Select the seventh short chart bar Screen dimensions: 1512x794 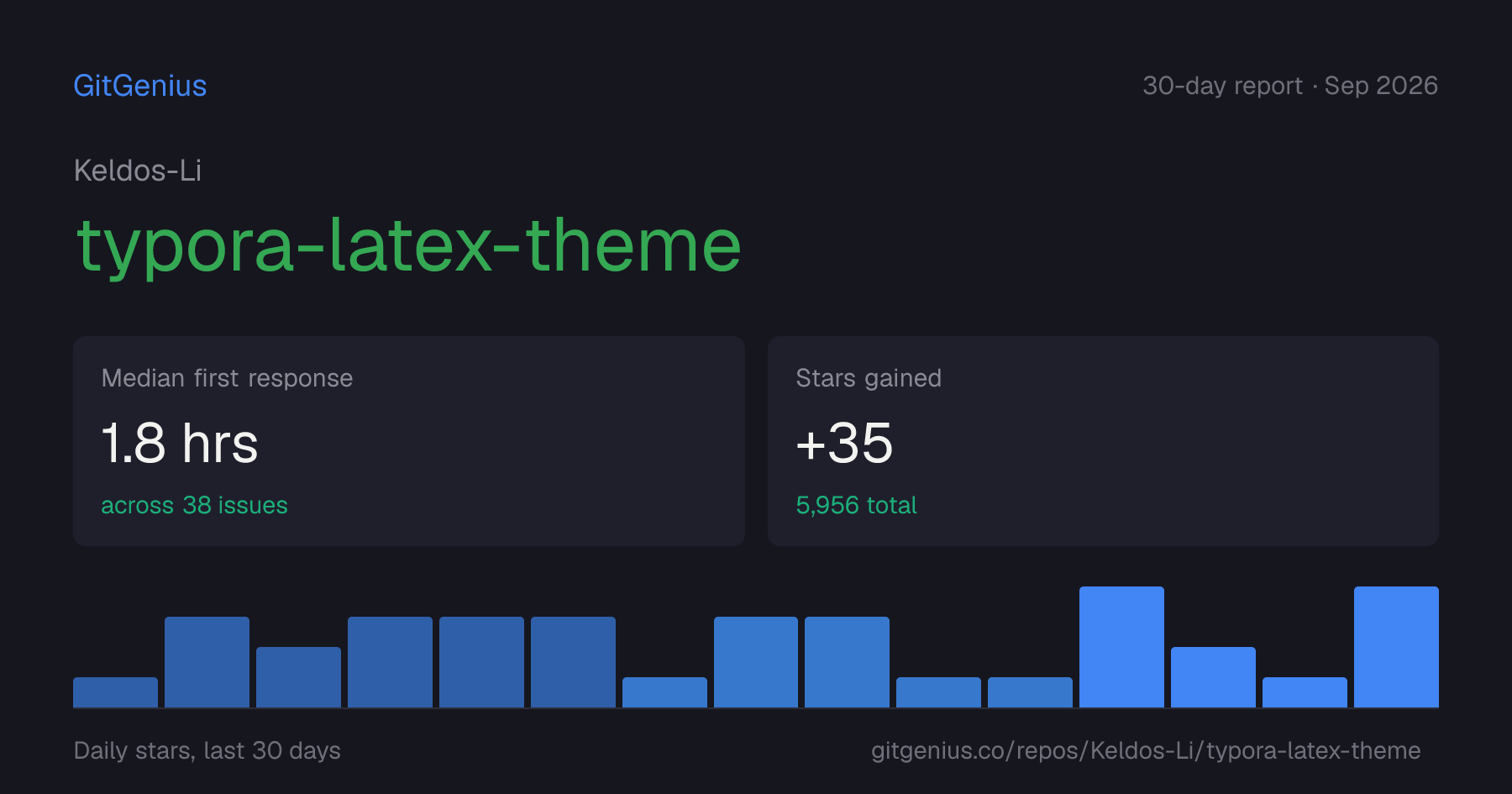(664, 692)
